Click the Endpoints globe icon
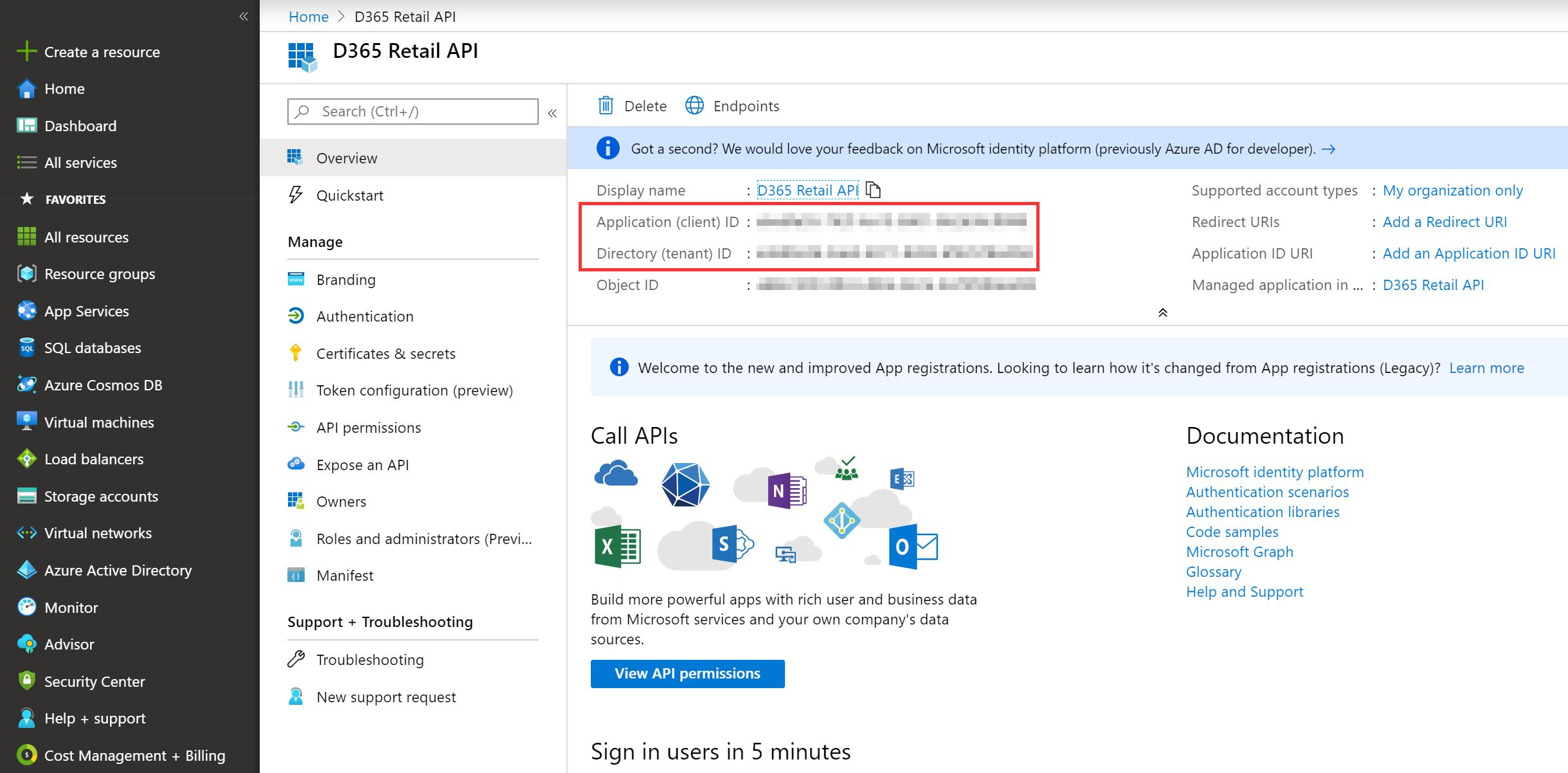 [694, 105]
